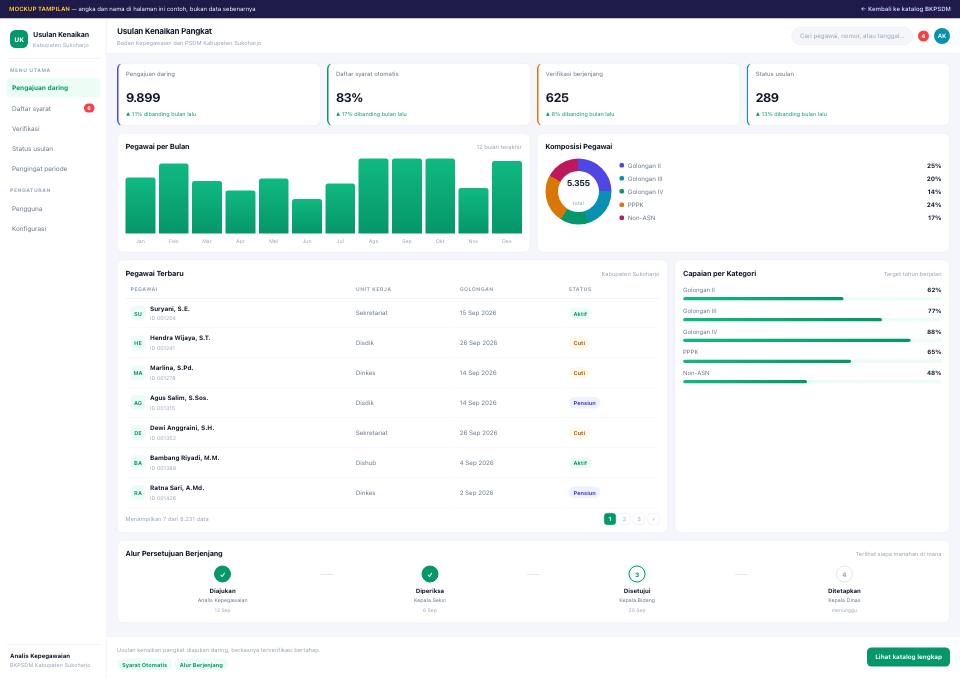
Task: Go to page 3 in pagination
Action: click(639, 519)
